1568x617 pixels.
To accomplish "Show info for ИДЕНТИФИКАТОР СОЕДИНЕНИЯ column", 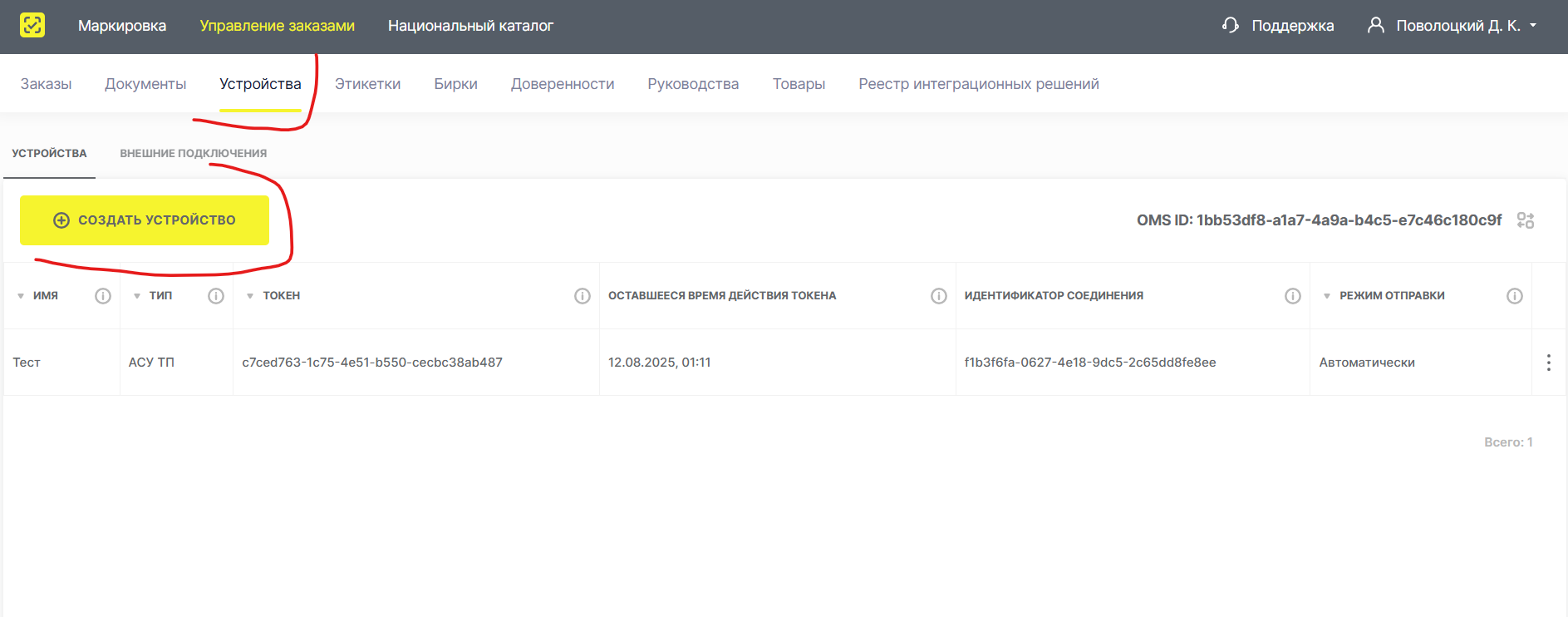I will tap(1293, 296).
